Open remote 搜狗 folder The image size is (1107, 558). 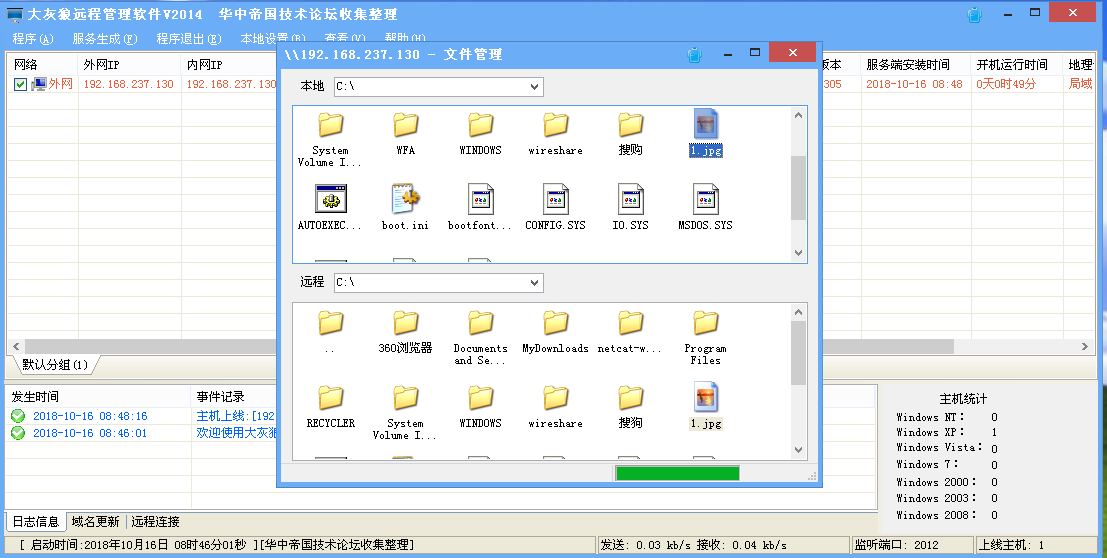[x=630, y=406]
